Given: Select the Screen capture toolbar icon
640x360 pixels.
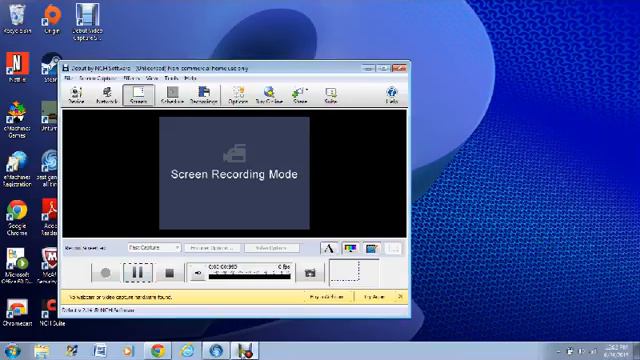Looking at the screenshot, I should coord(138,95).
